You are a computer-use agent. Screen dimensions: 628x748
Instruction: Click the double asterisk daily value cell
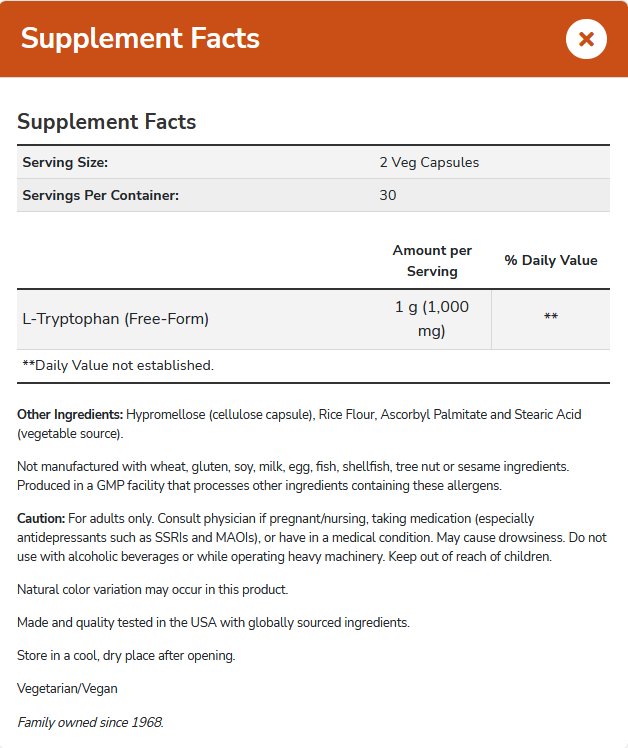tap(550, 318)
